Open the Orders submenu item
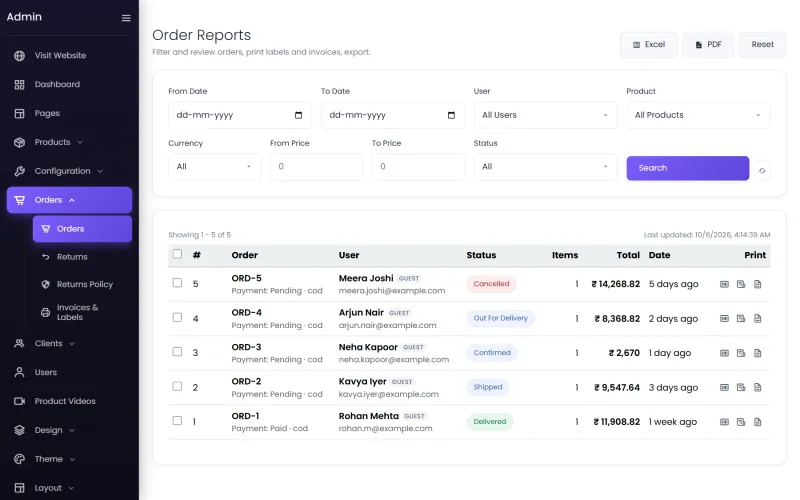800x500 pixels. click(x=82, y=229)
